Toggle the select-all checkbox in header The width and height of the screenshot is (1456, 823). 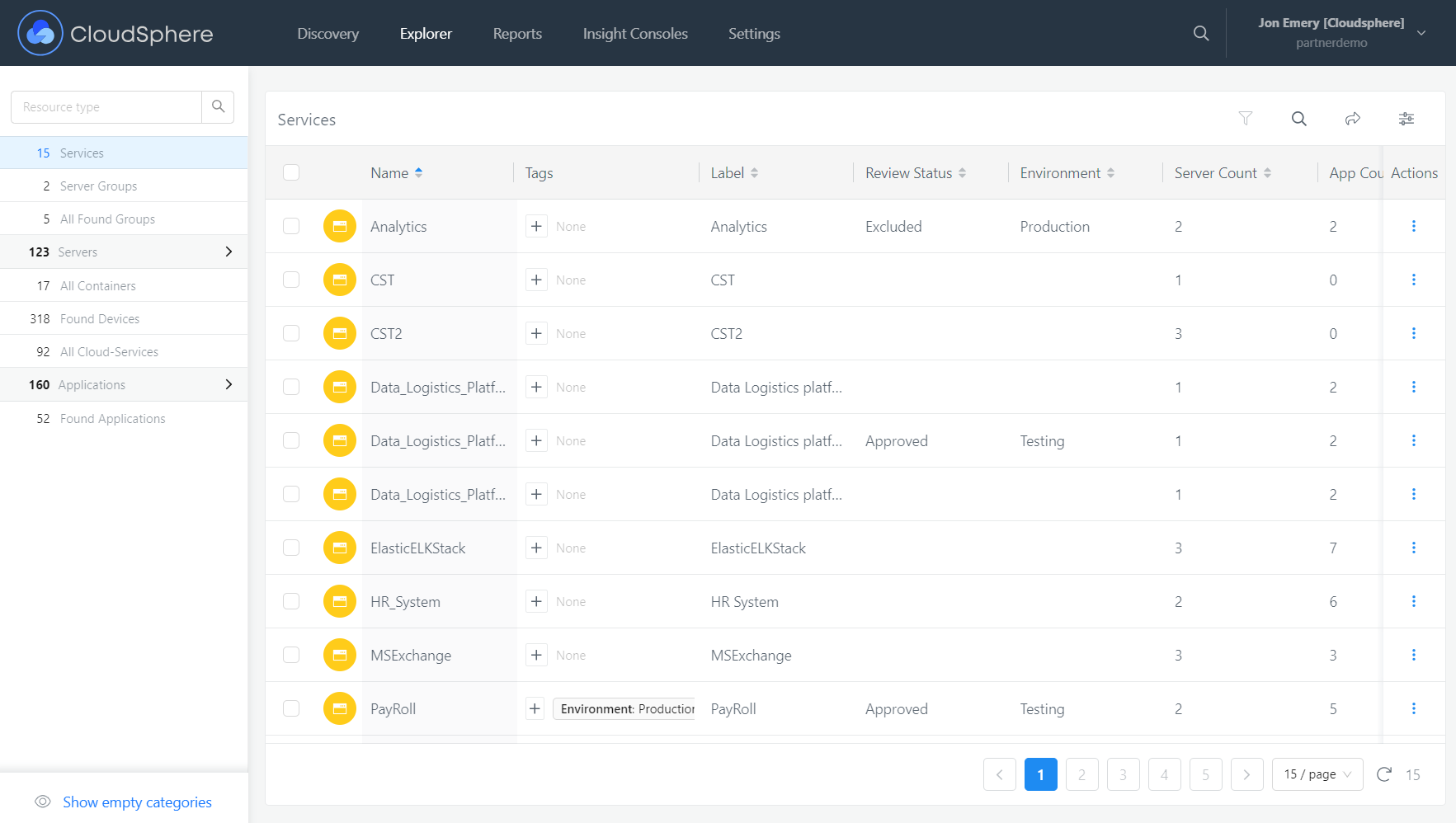(x=291, y=172)
